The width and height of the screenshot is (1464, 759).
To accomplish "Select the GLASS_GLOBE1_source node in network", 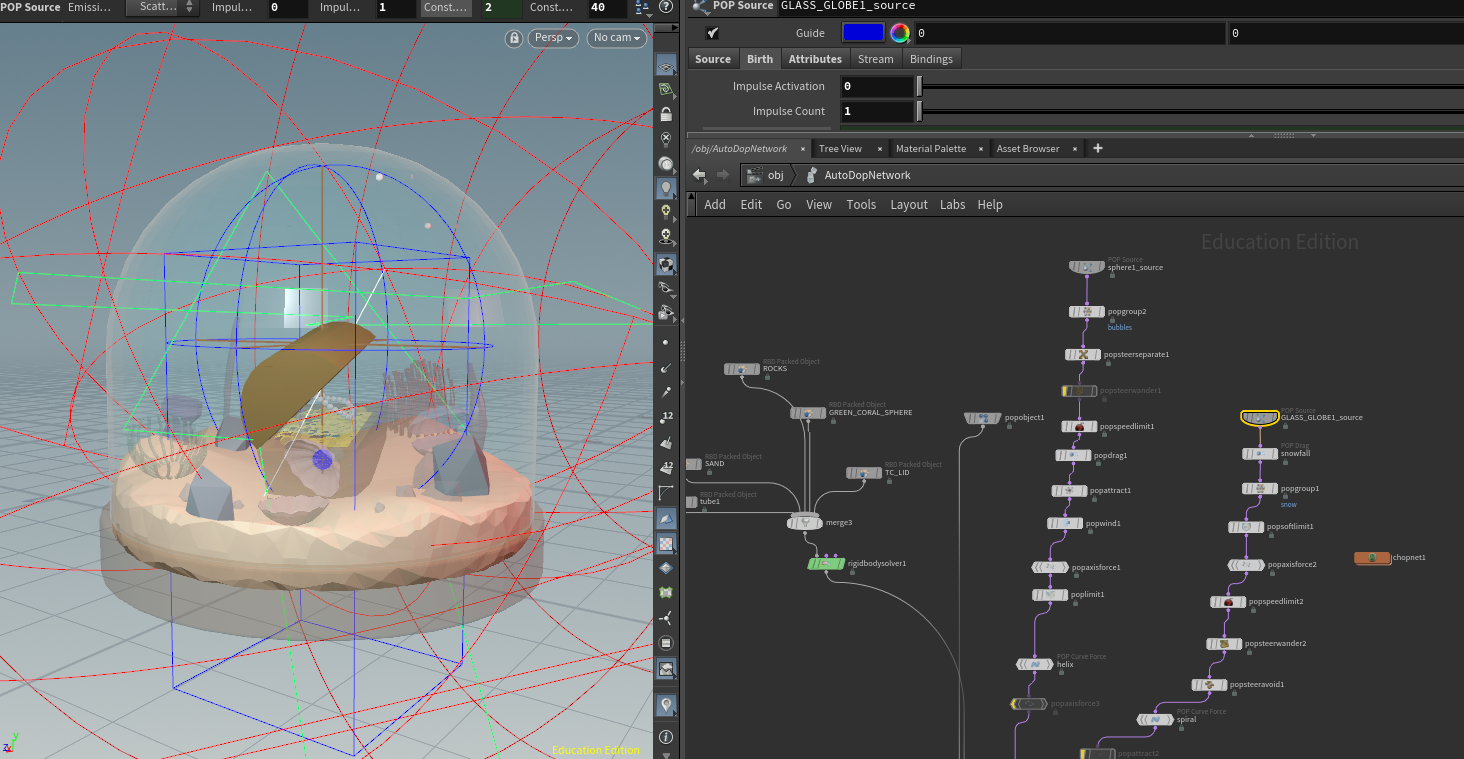I will pos(1259,418).
